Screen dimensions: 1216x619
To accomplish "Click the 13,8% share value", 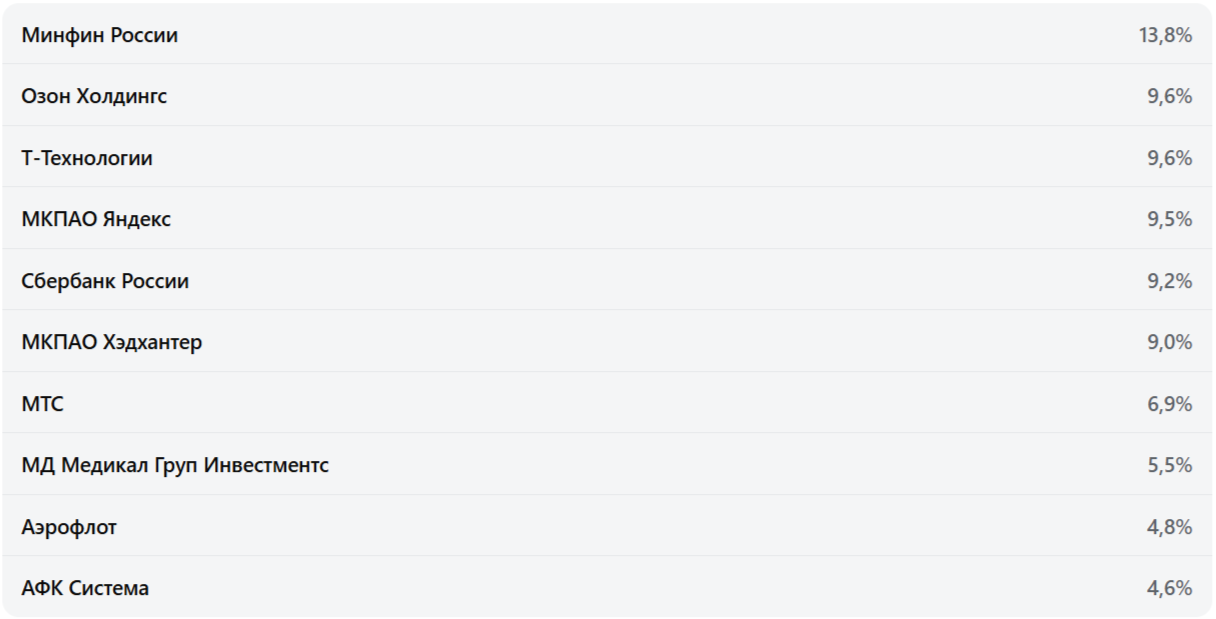I will pos(1165,35).
